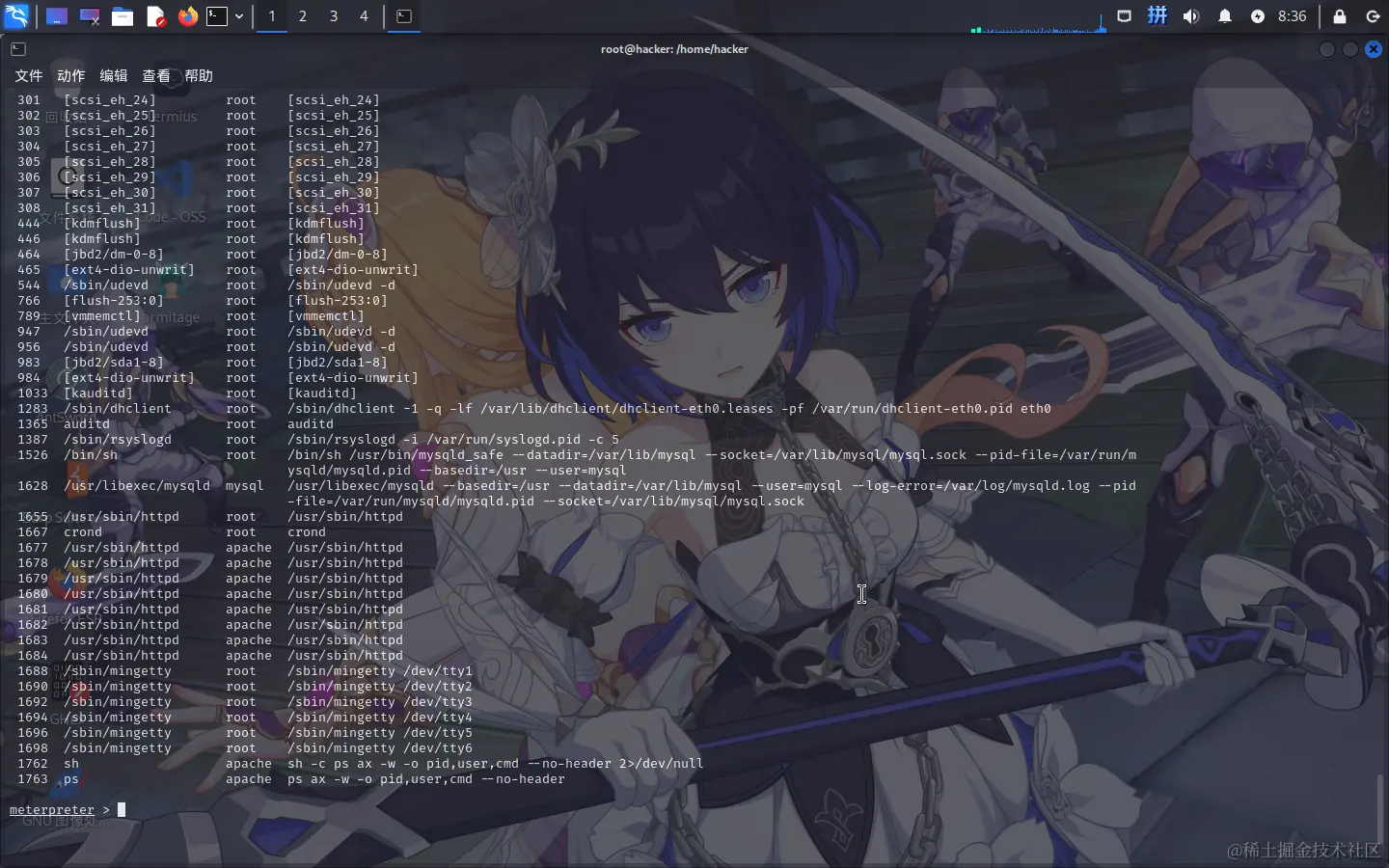Click the 'crond' process name for PID 1667
This screenshot has height=868, width=1389.
(x=83, y=532)
